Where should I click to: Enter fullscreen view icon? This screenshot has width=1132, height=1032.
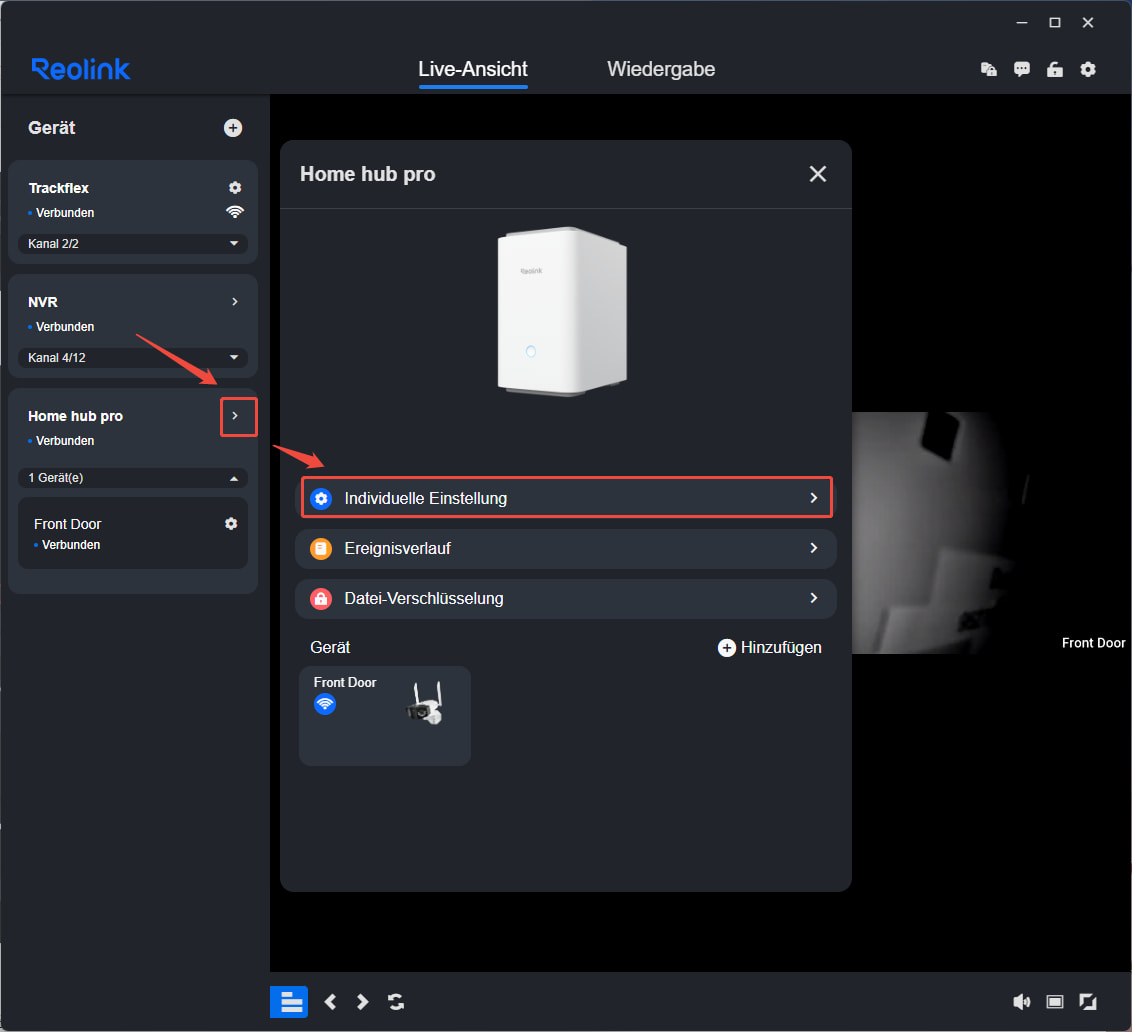pyautogui.click(x=1088, y=1002)
